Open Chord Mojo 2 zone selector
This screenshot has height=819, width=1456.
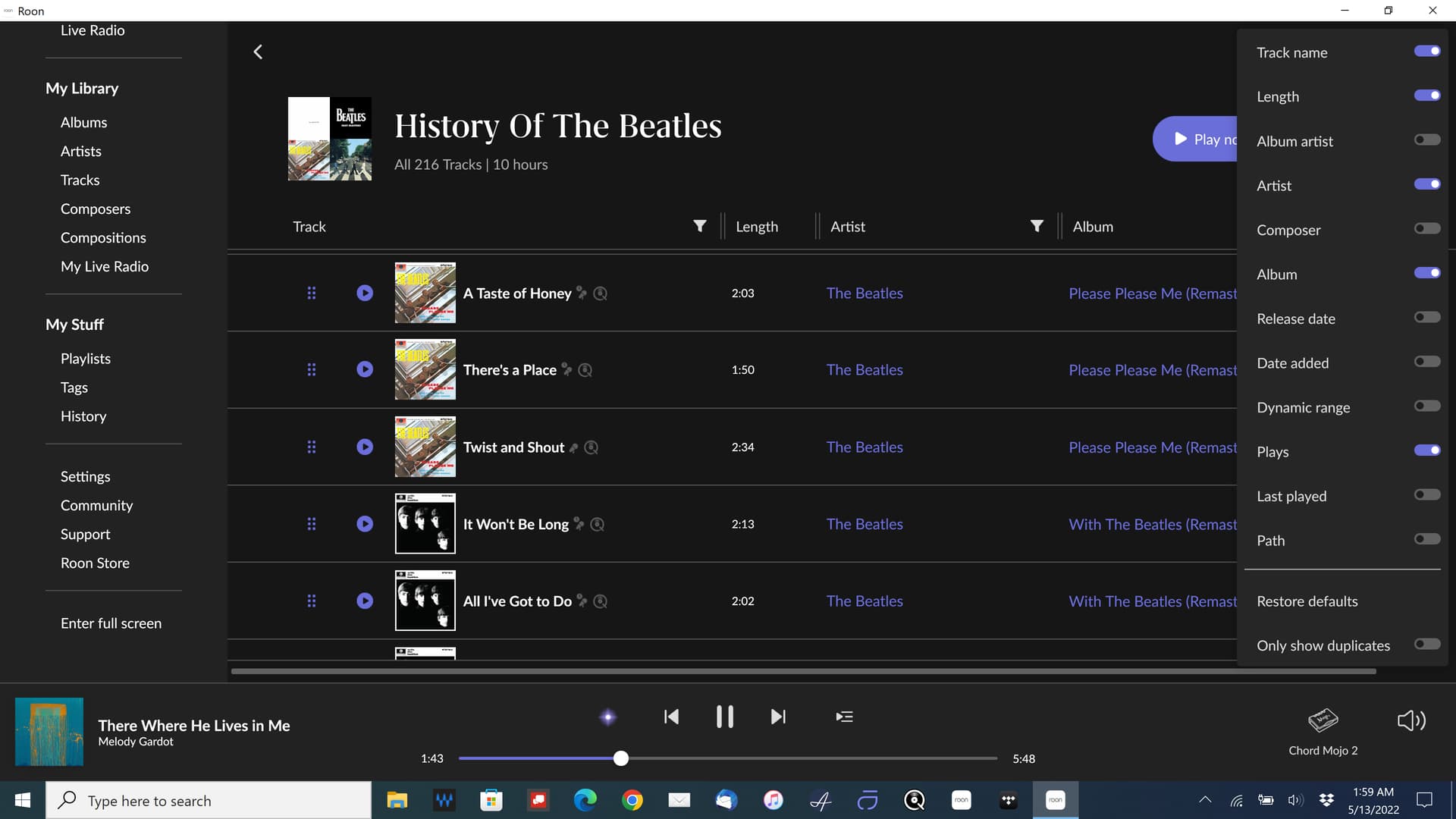pyautogui.click(x=1323, y=731)
